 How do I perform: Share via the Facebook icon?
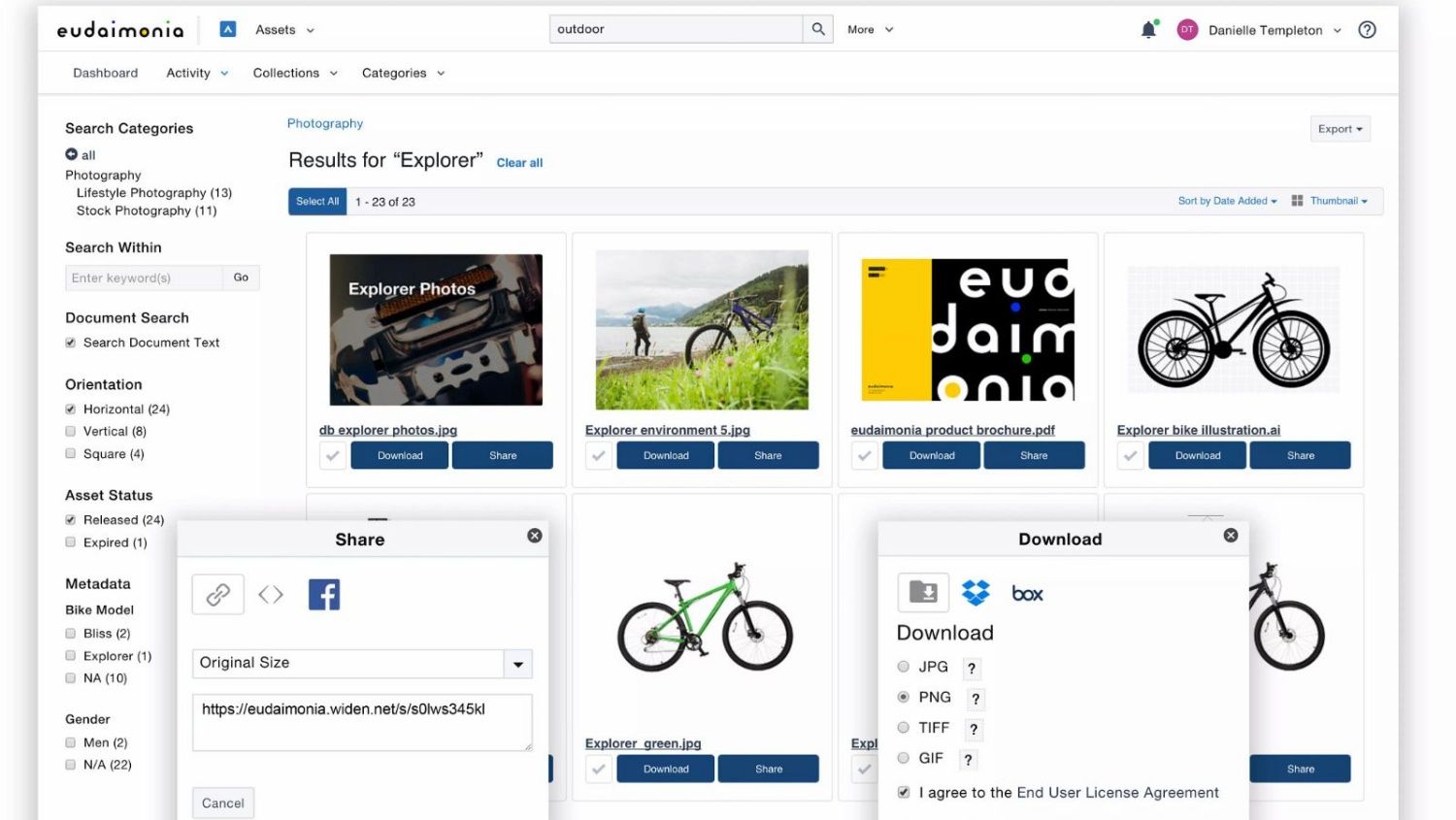(x=324, y=594)
